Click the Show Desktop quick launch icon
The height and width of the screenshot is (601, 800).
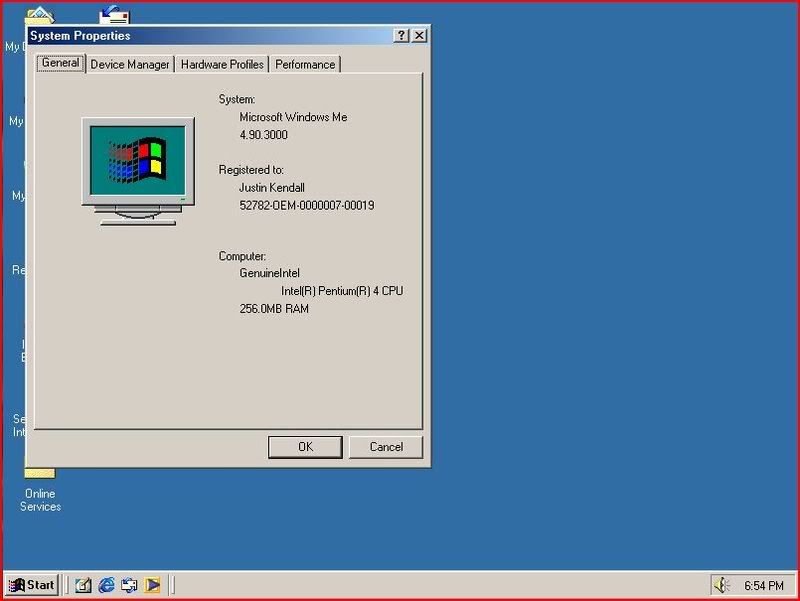(84, 585)
